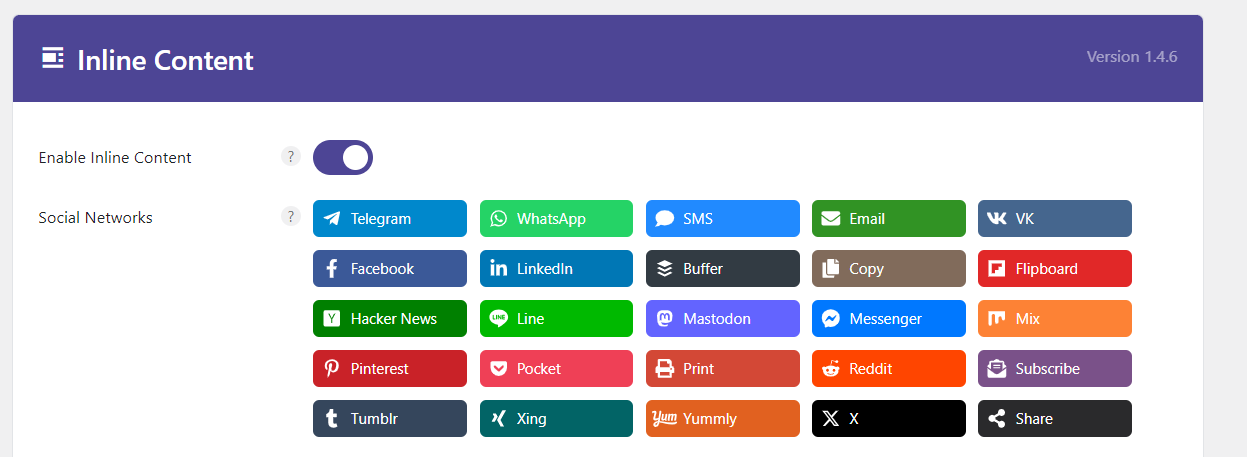Click the Pinterest logo icon

tap(331, 369)
